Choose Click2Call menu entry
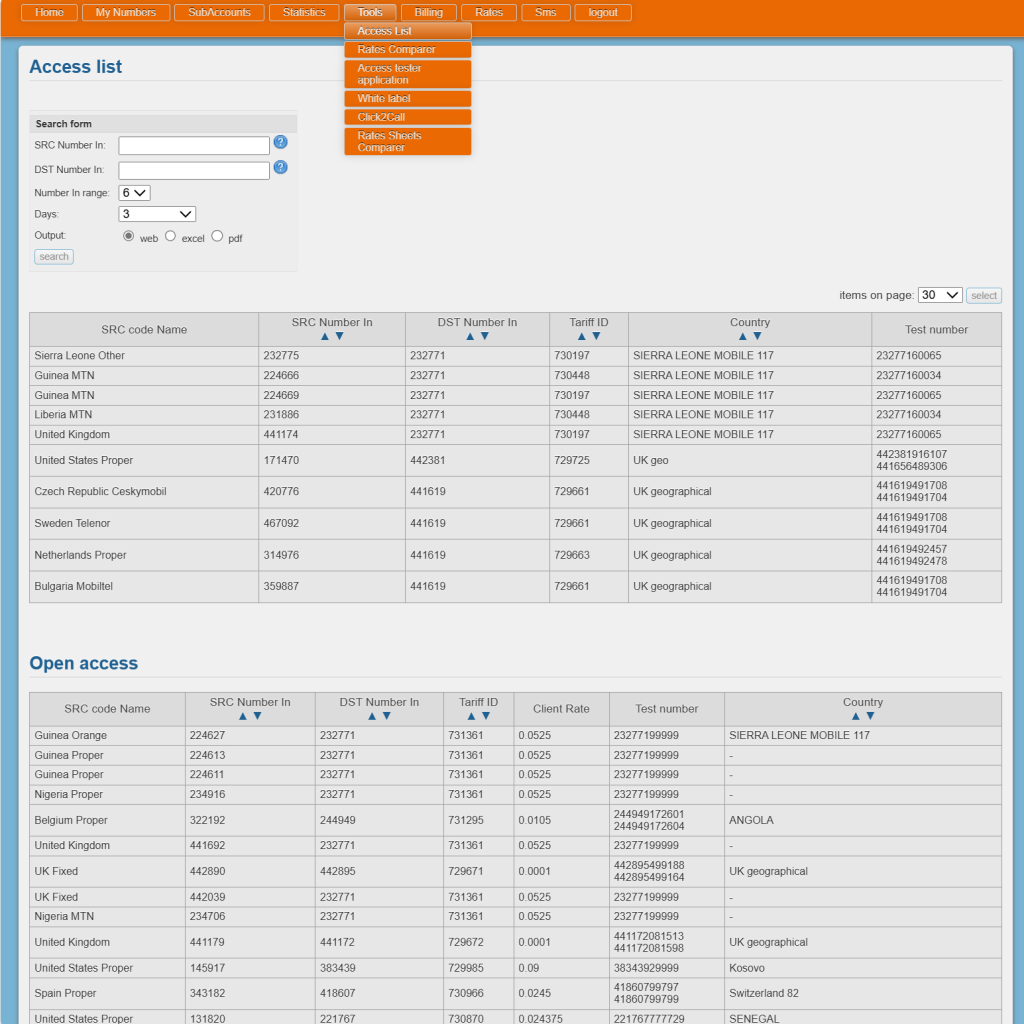Image resolution: width=1024 pixels, height=1024 pixels. (408, 117)
